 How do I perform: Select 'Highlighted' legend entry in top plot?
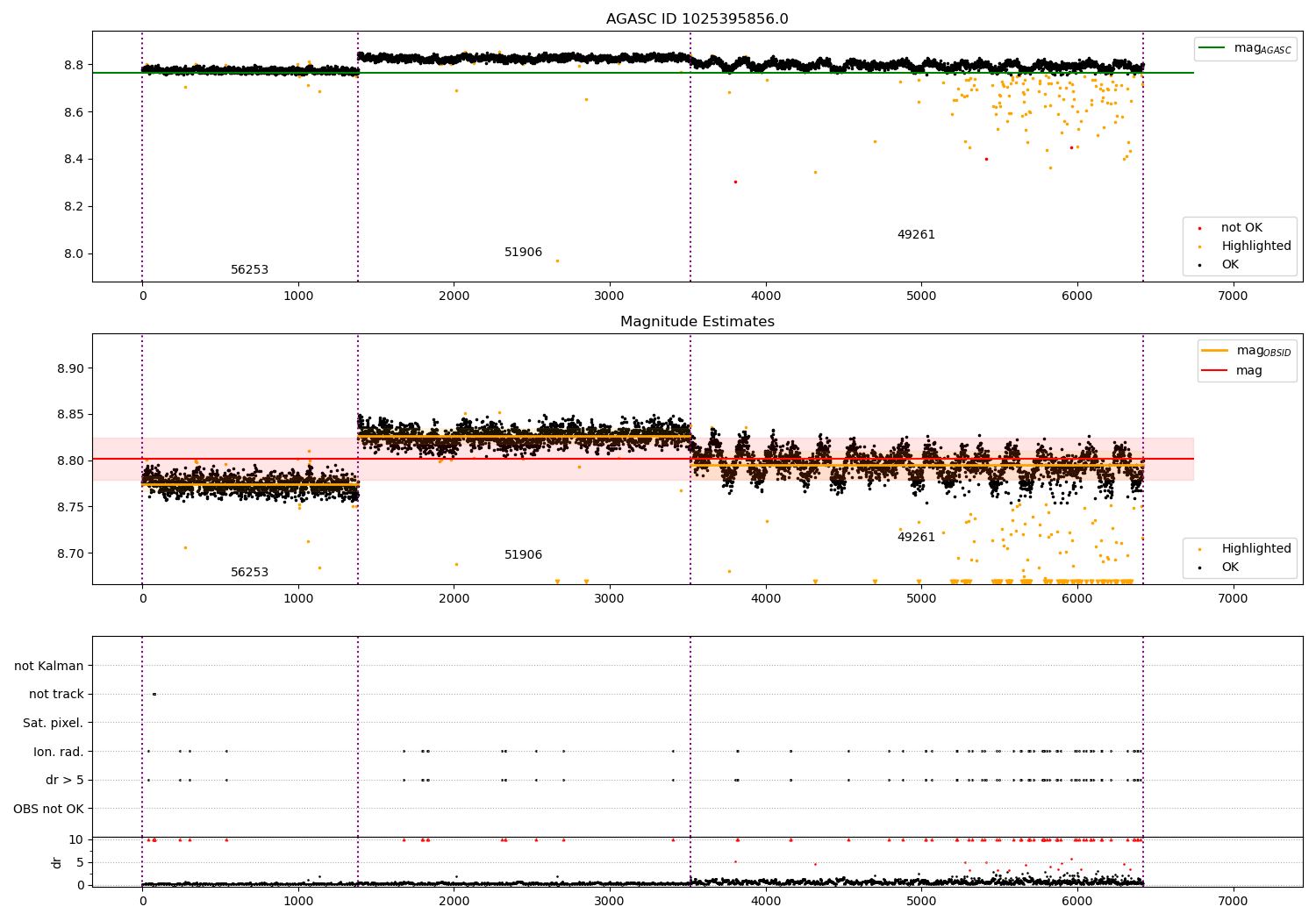pyautogui.click(x=1255, y=246)
